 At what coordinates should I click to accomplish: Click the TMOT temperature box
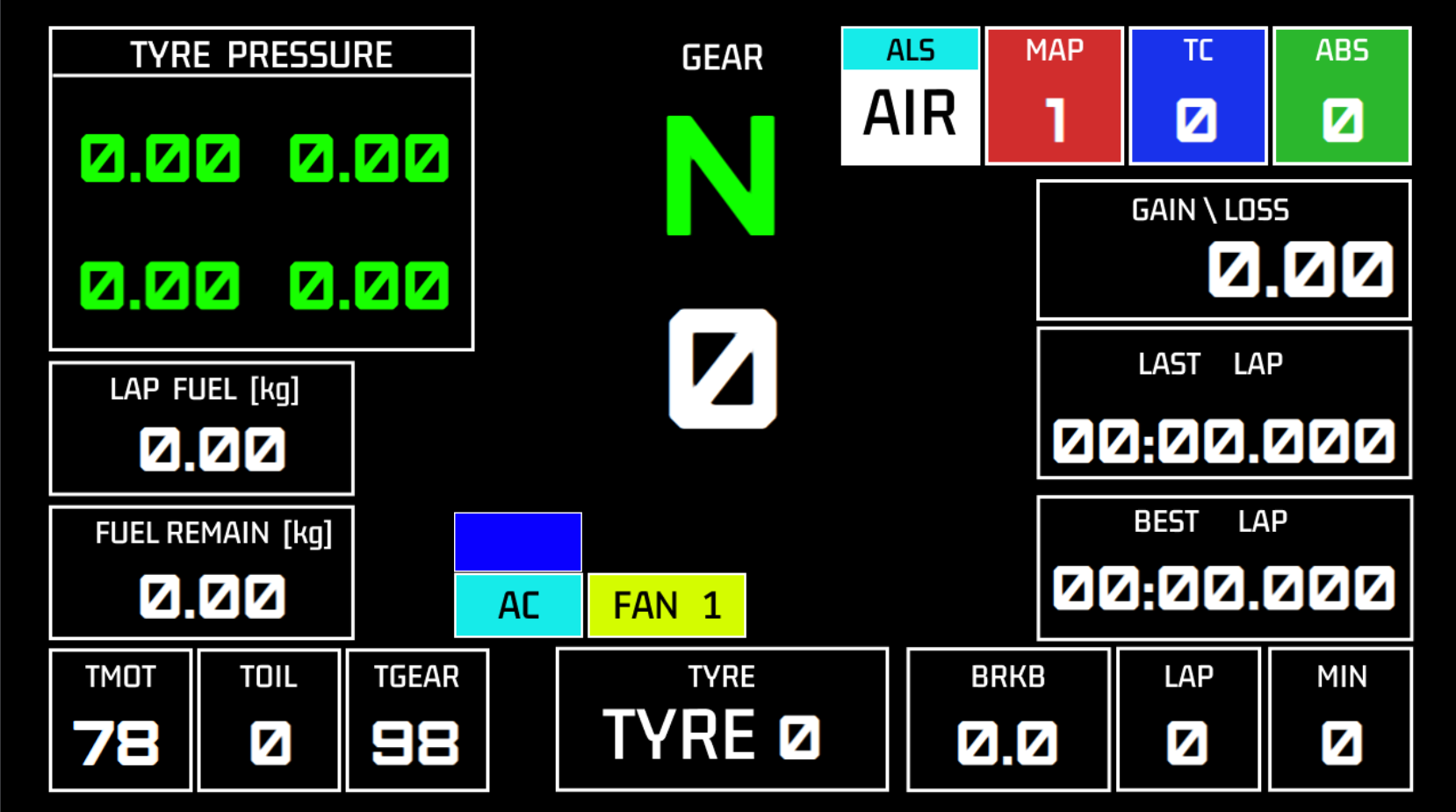tap(120, 720)
